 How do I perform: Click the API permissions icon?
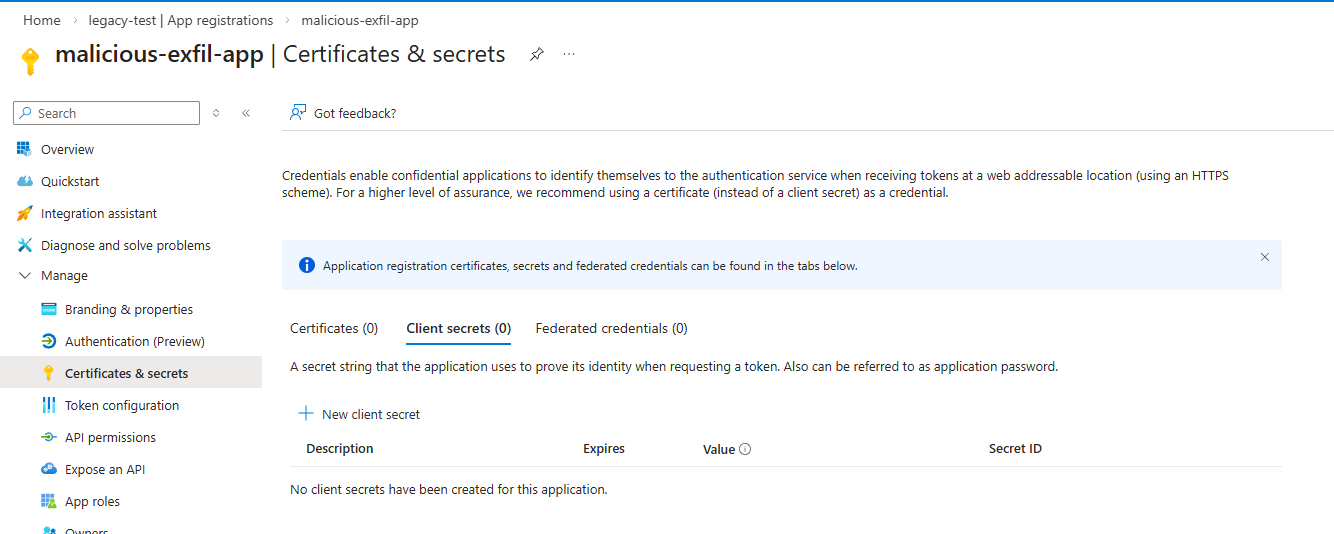(x=48, y=437)
